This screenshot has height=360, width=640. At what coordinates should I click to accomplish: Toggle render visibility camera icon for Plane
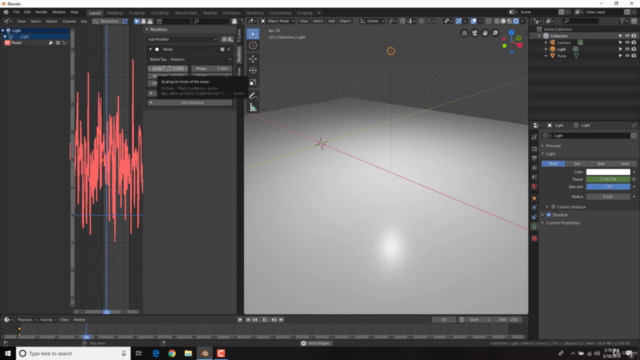(x=634, y=56)
